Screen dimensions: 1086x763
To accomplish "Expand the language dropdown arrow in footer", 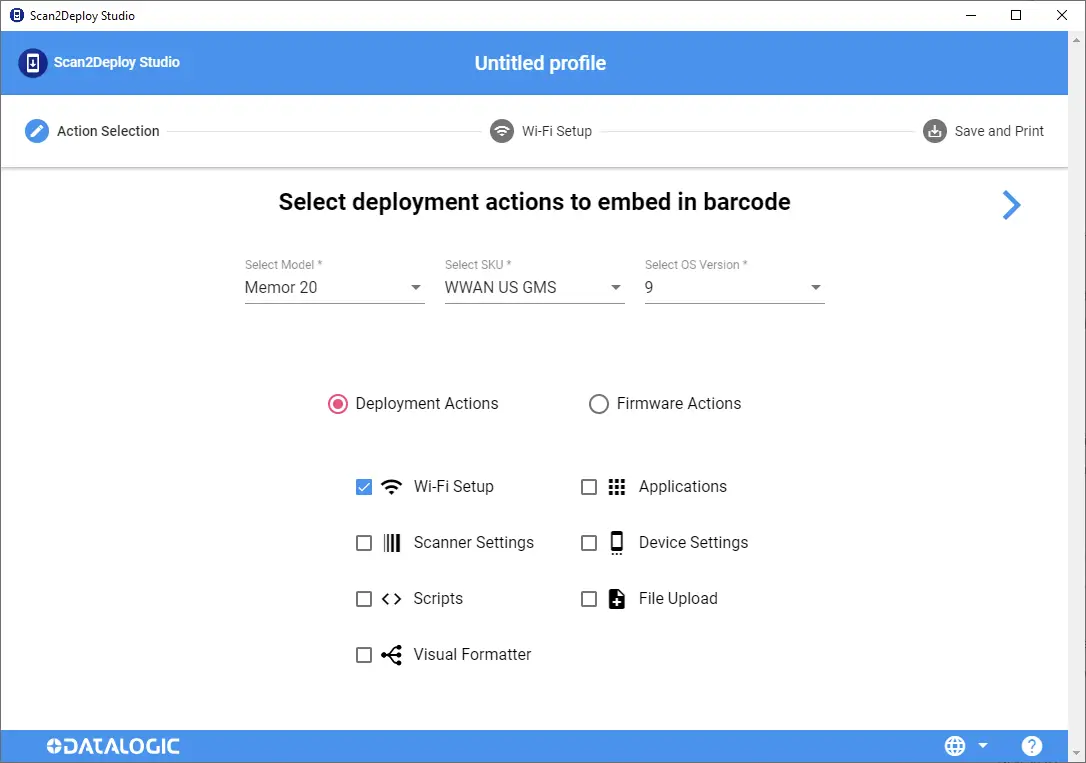I will 983,746.
